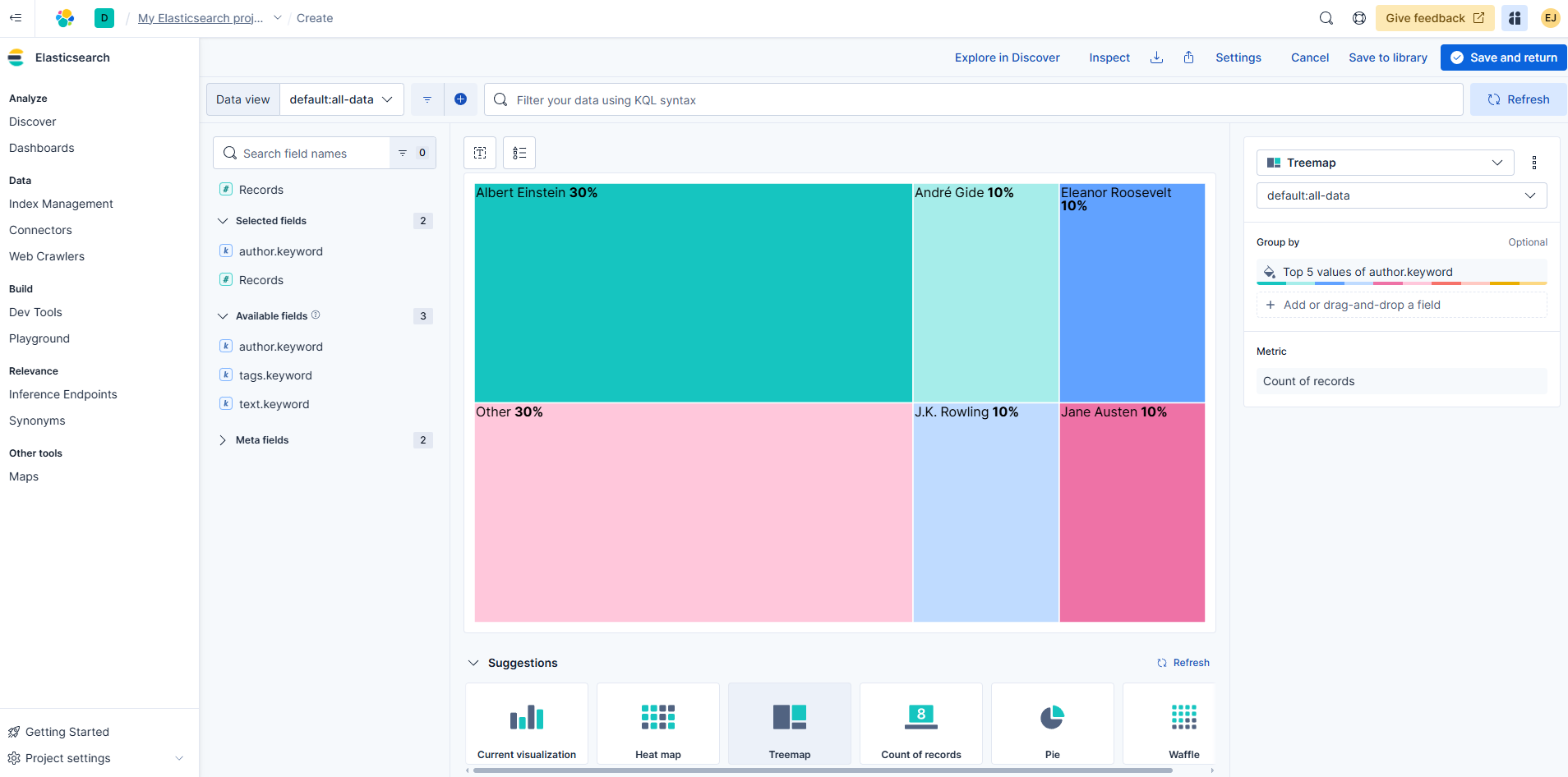Open Explore in Discover link
Viewport: 1568px width, 777px height.
click(1008, 57)
